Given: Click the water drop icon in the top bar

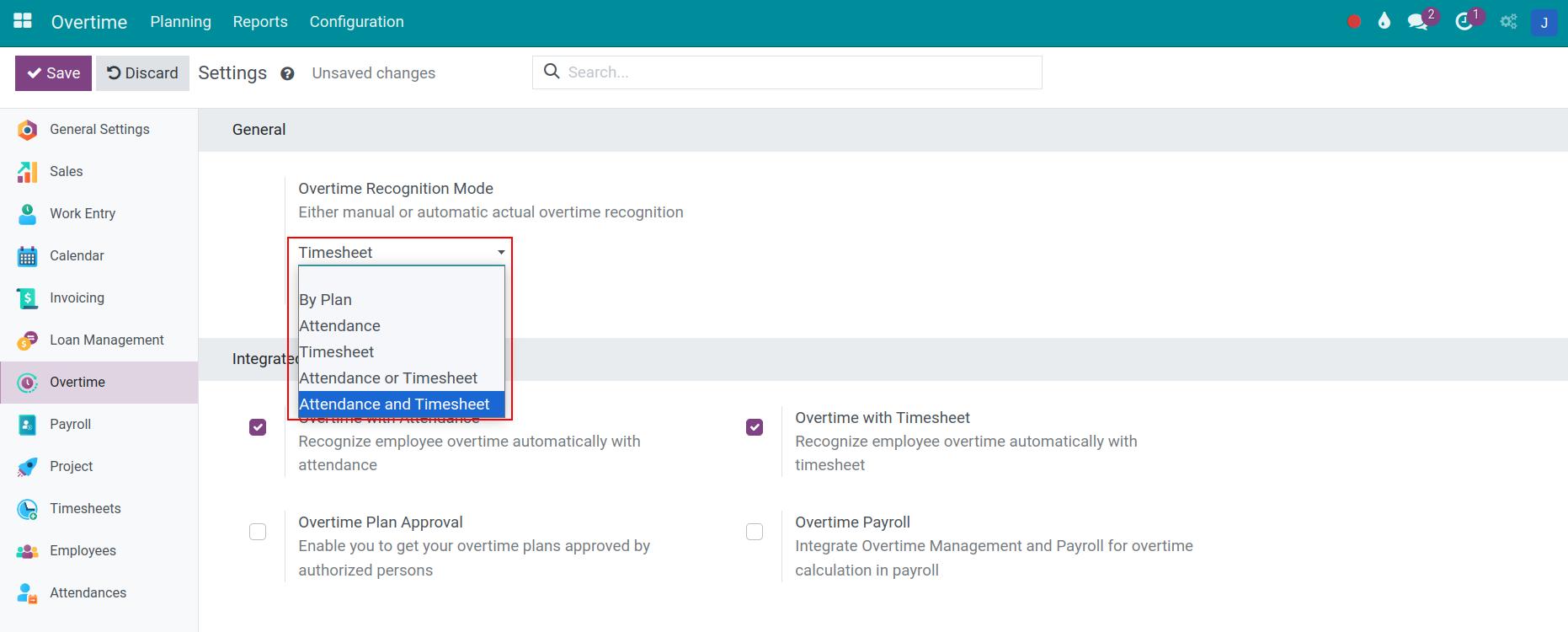Looking at the screenshot, I should click(1384, 22).
